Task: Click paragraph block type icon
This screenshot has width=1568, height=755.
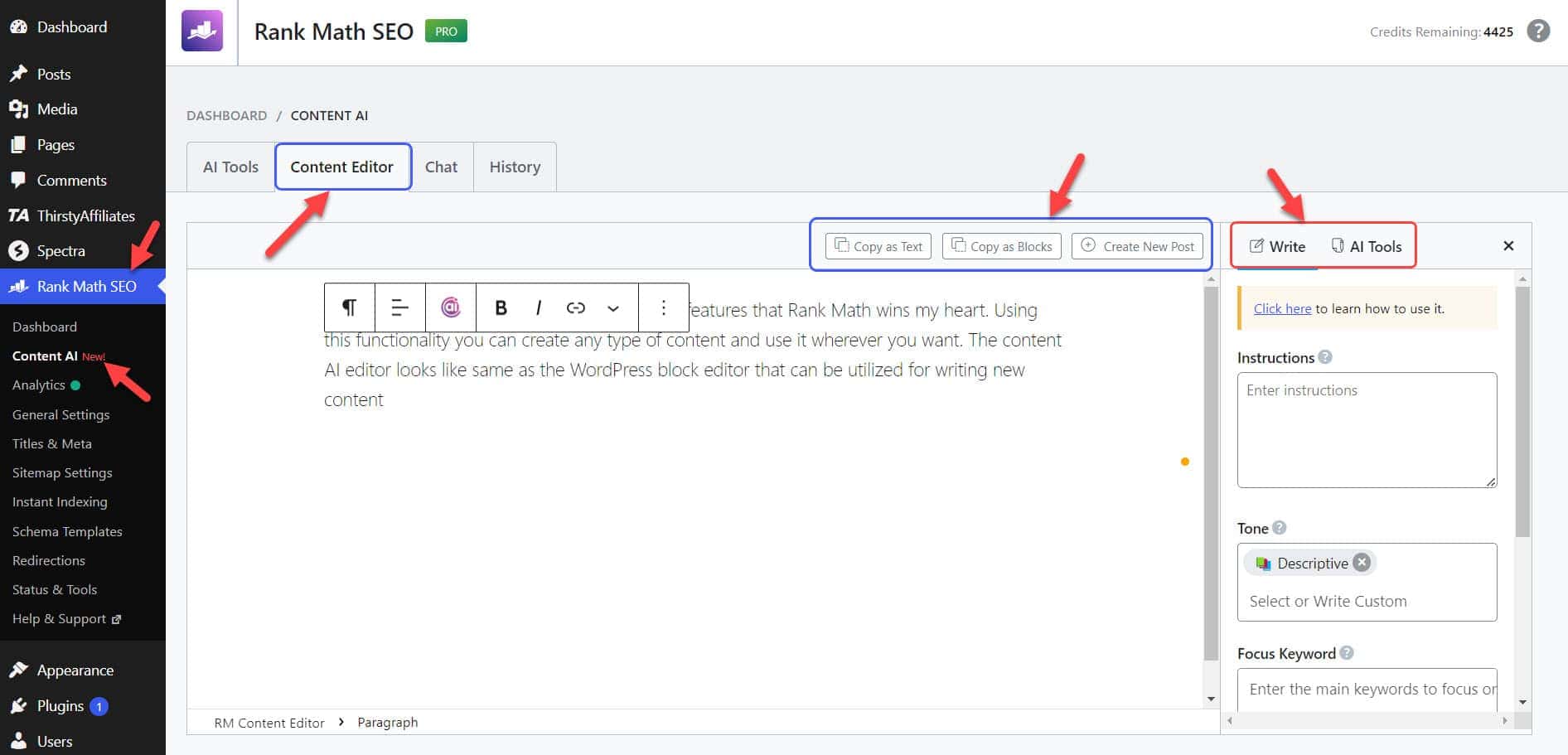Action: click(x=350, y=307)
